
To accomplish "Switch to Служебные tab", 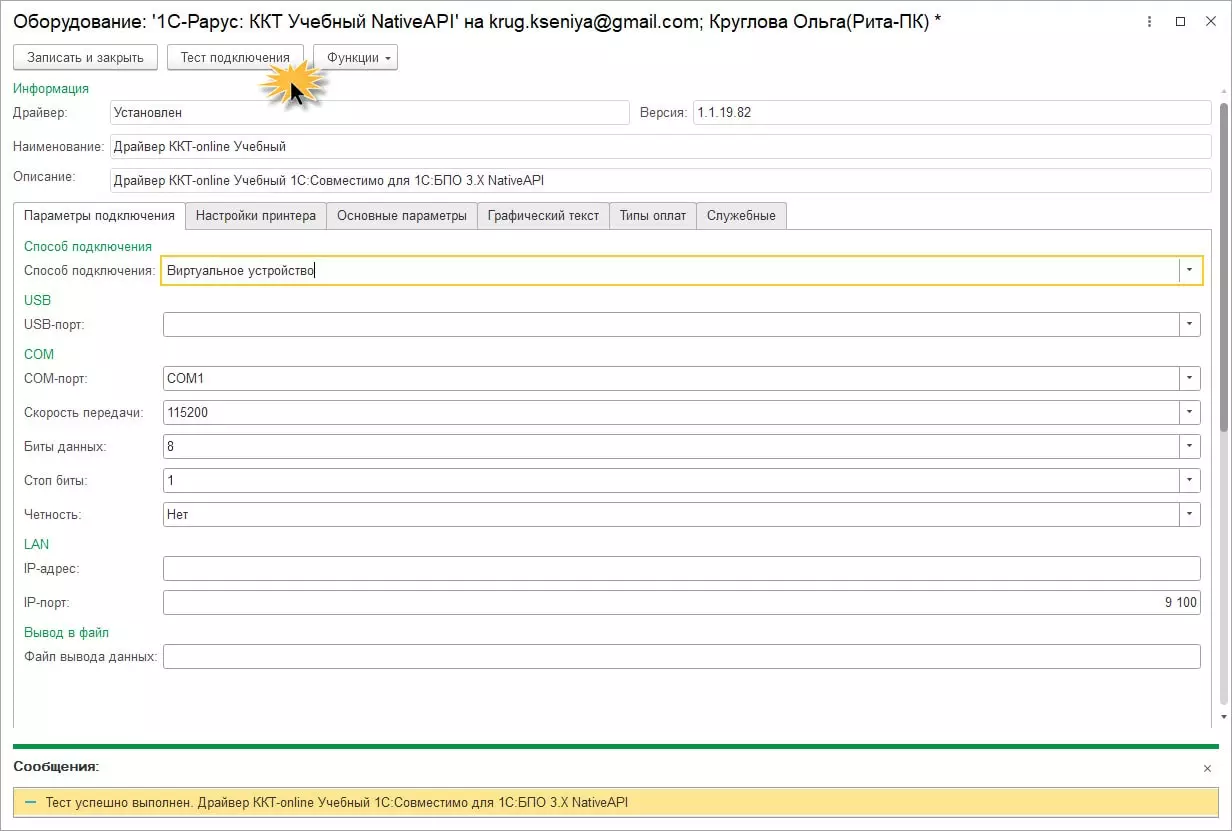I will tap(742, 215).
